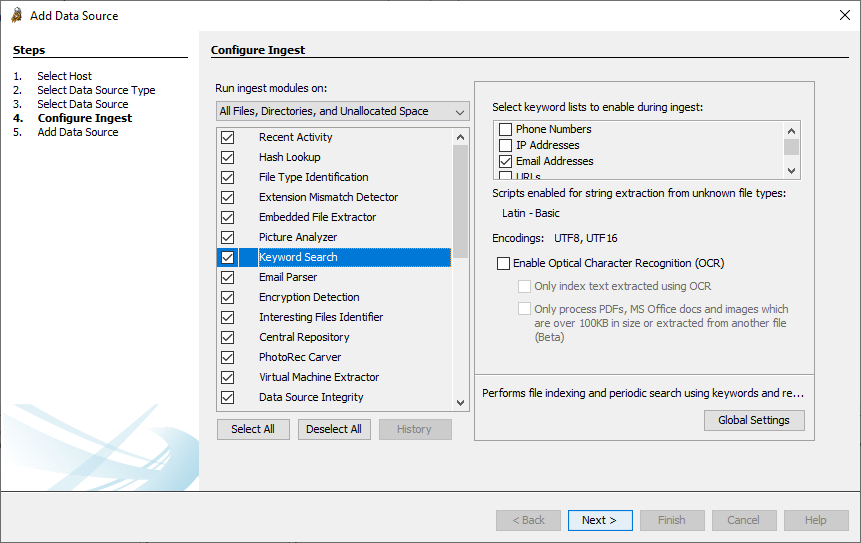Select the Recent Activity module name
This screenshot has width=861, height=543.
pyautogui.click(x=295, y=137)
